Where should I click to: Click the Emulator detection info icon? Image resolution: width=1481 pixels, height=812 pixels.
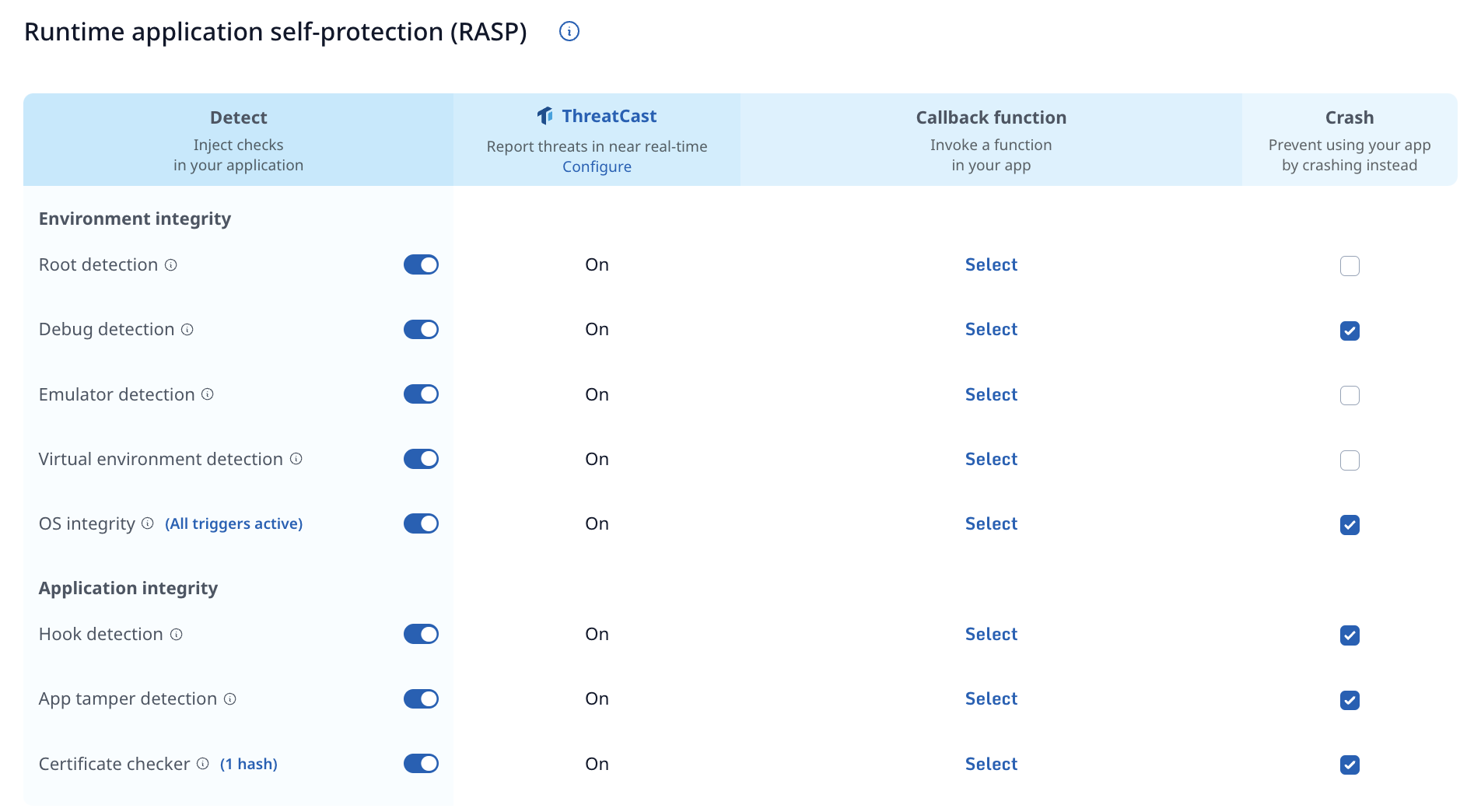[x=208, y=394]
